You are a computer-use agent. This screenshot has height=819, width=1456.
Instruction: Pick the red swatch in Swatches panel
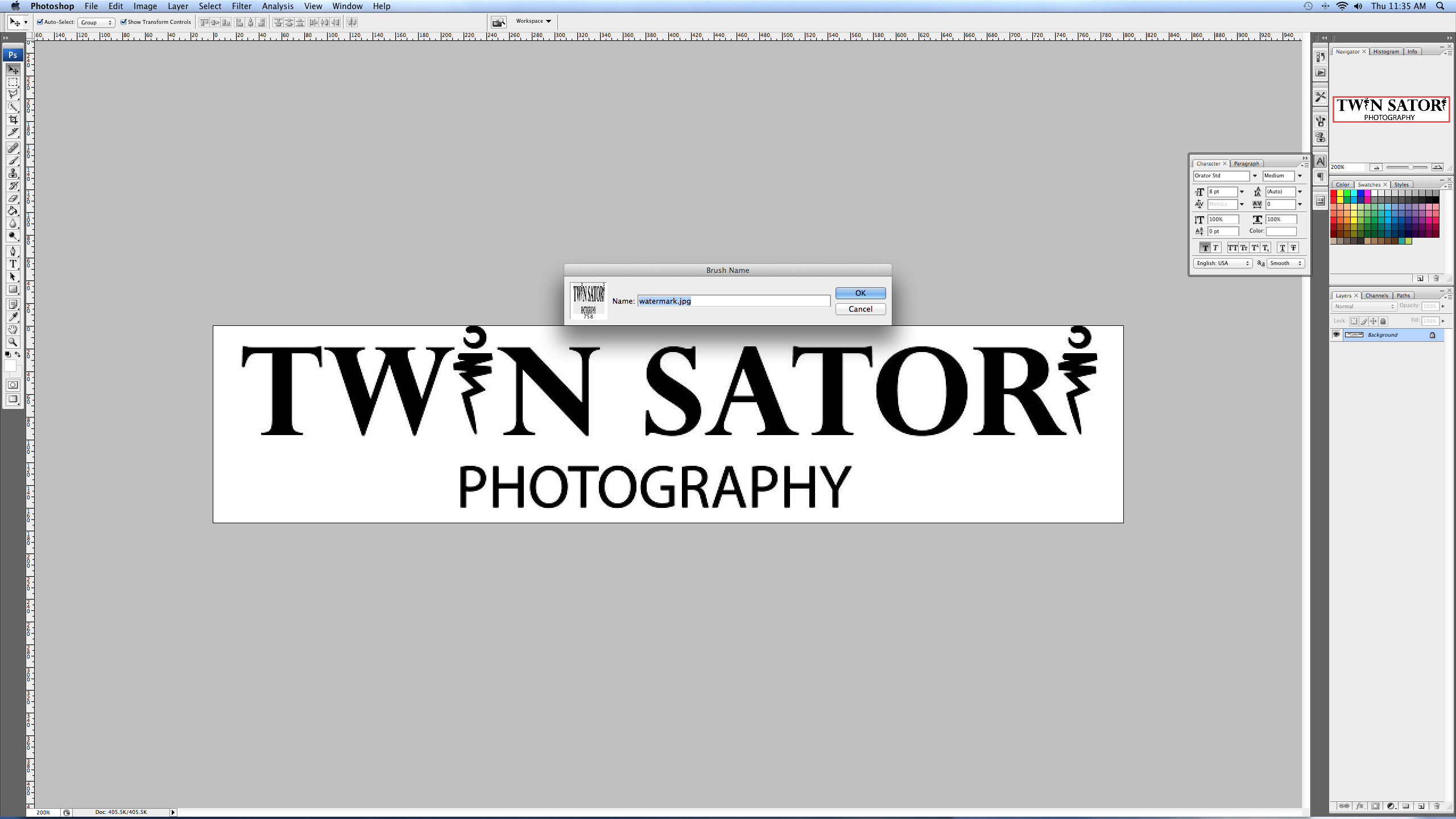pos(1333,193)
